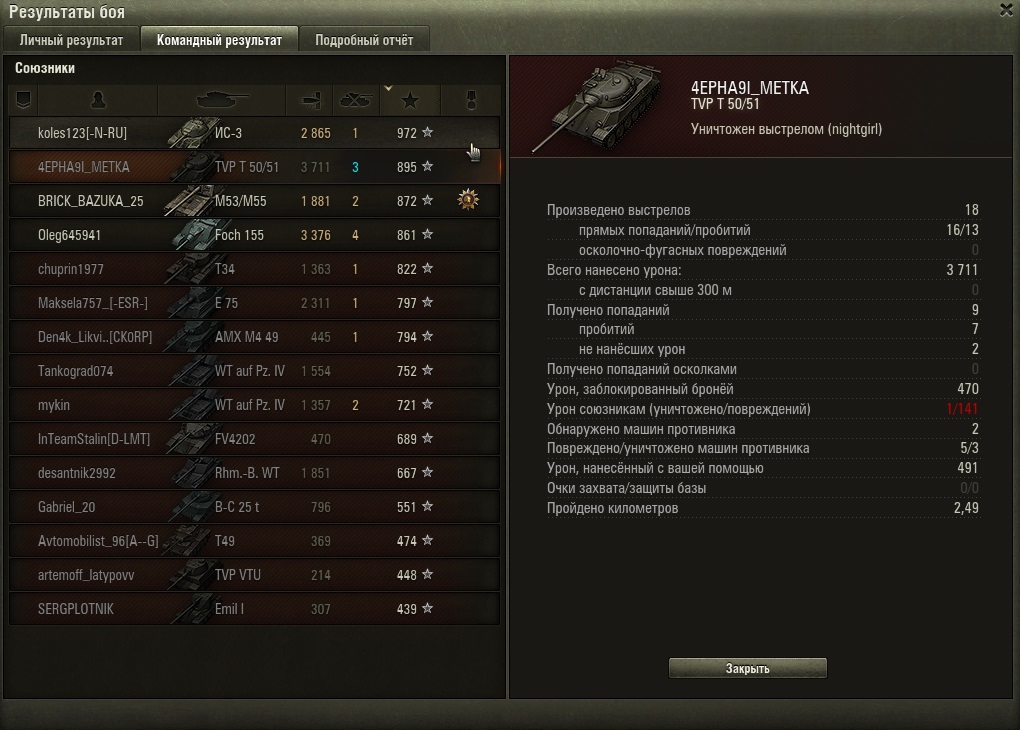Select Gabriel_20 B-C 25 t row
Viewport: 1020px width, 730px height.
tap(254, 507)
